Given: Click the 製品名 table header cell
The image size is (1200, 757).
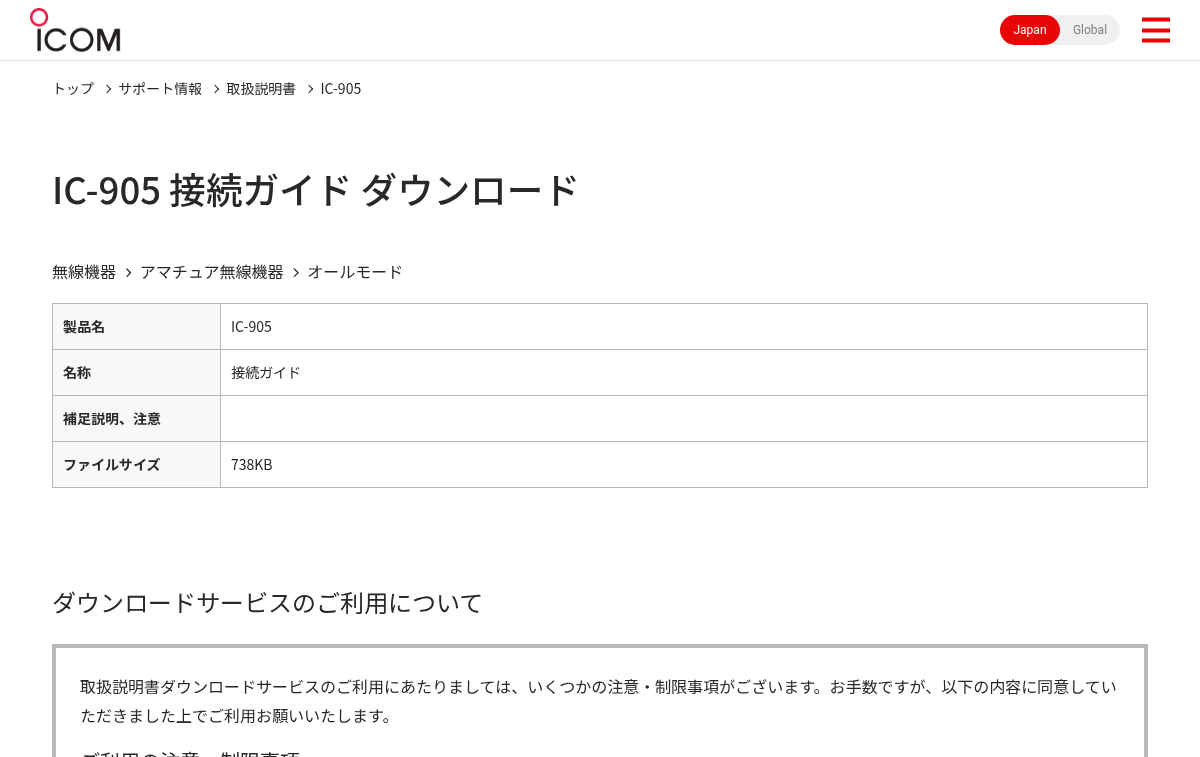Looking at the screenshot, I should 136,327.
